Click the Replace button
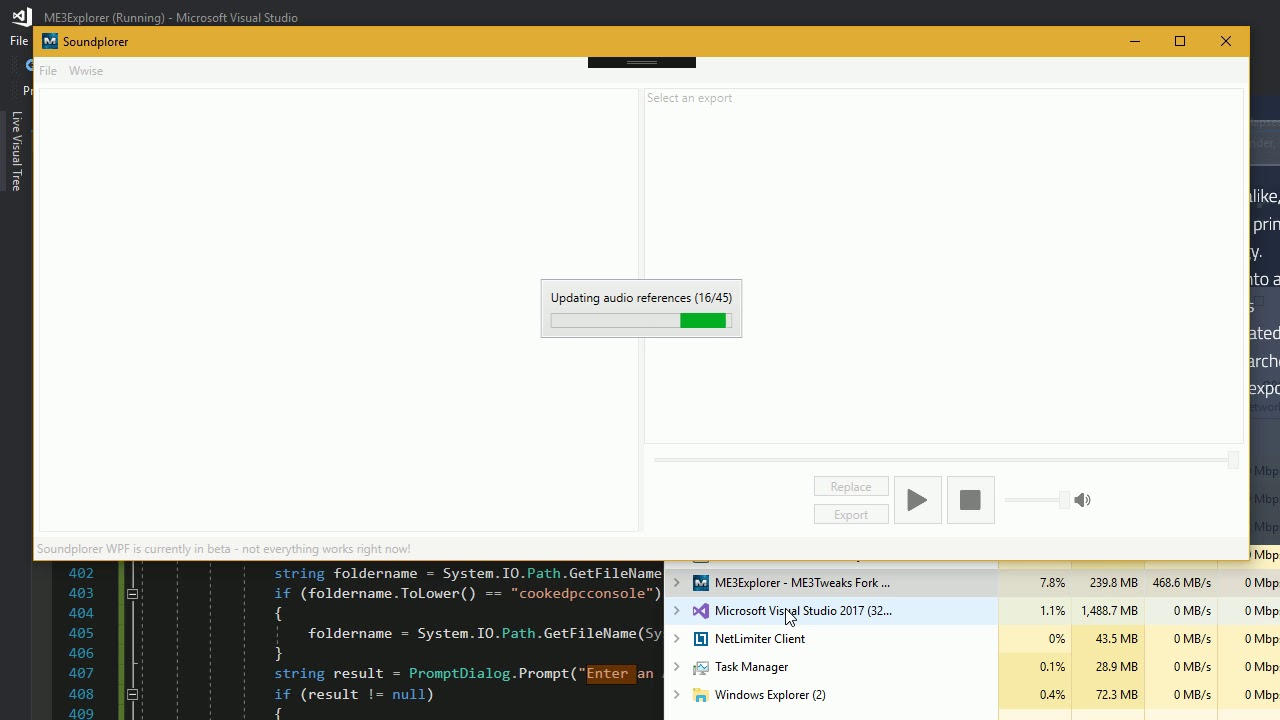This screenshot has height=720, width=1280. tap(851, 487)
